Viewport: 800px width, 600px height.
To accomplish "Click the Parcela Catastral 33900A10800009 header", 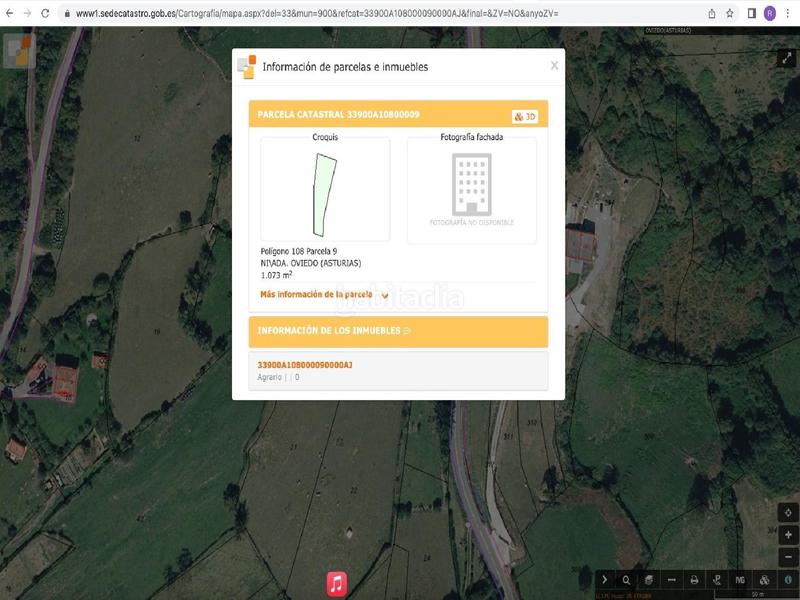I will (x=338, y=115).
